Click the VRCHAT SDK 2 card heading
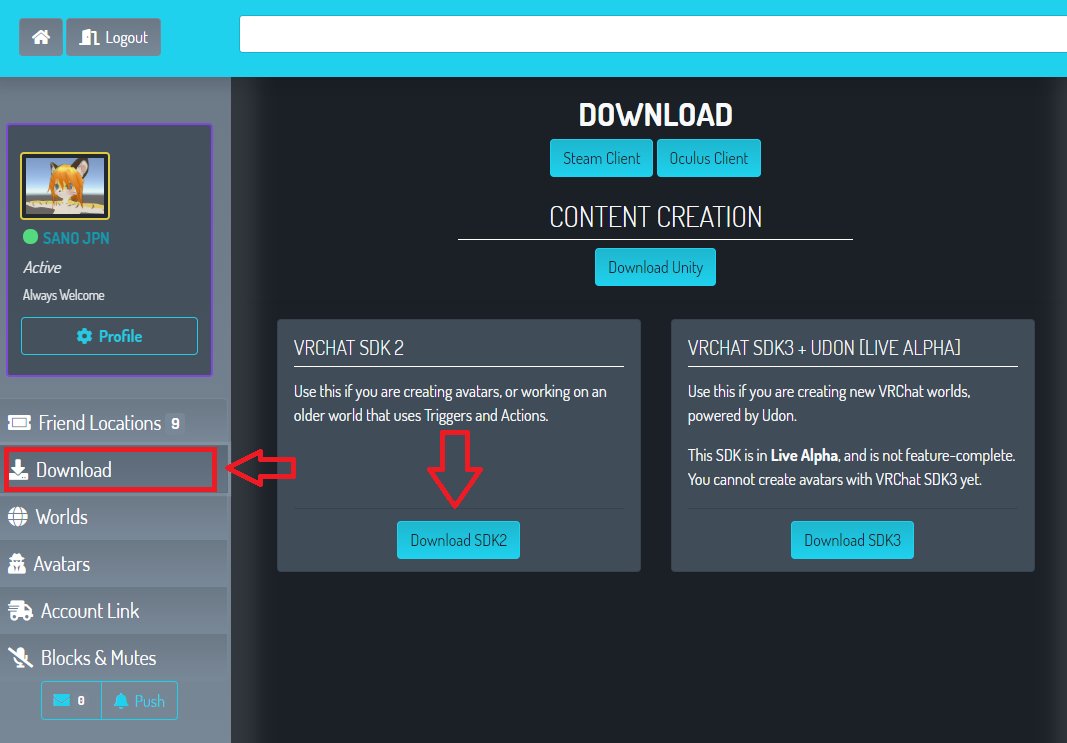 [349, 348]
